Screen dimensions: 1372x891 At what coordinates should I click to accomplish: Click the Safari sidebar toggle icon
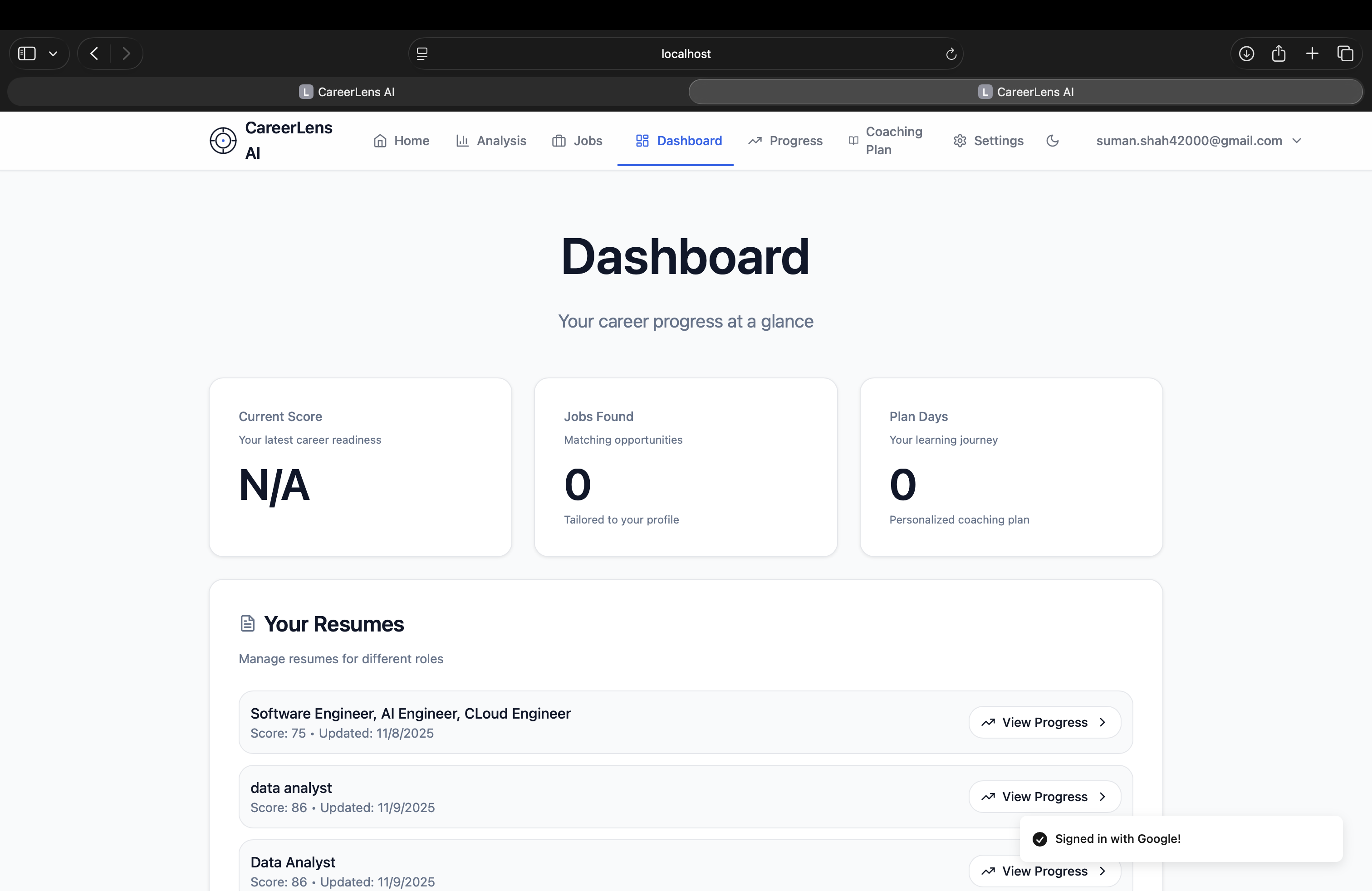point(27,54)
